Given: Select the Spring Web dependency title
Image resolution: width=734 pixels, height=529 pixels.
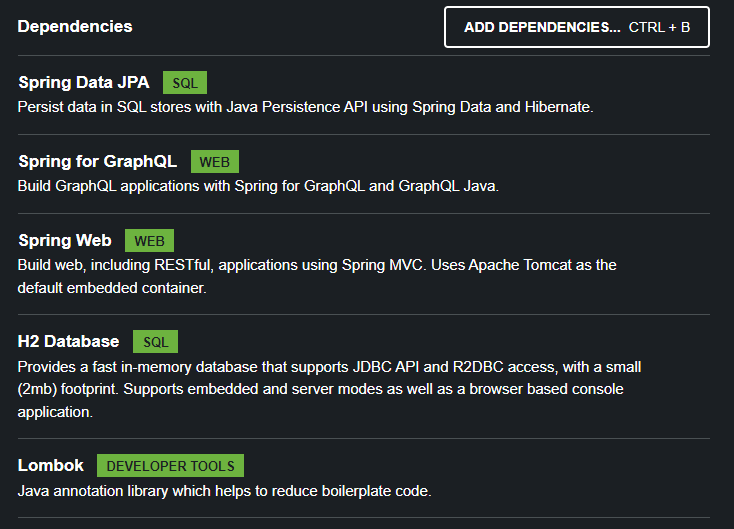Looking at the screenshot, I should [x=65, y=241].
